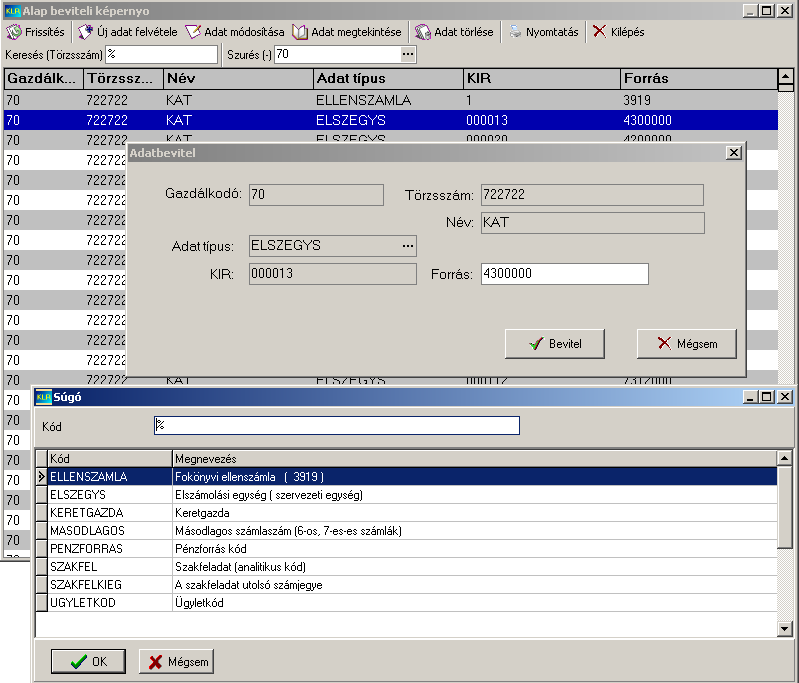Click the Adat megtekintése book icon

[x=300, y=32]
